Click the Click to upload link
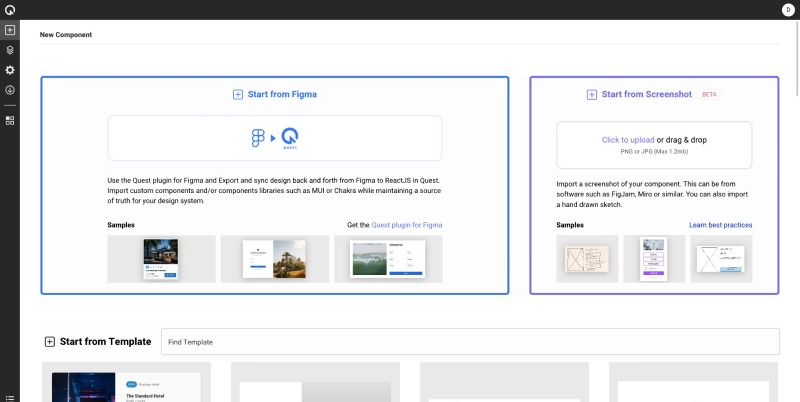The width and height of the screenshot is (800, 402). (x=628, y=140)
